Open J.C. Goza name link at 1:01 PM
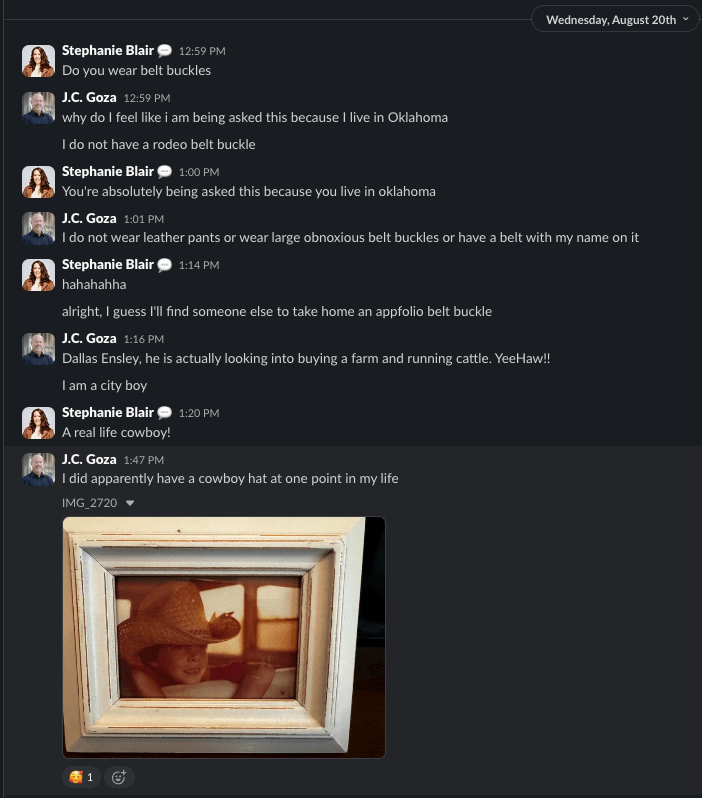Screen dimensions: 702x798 89,218
